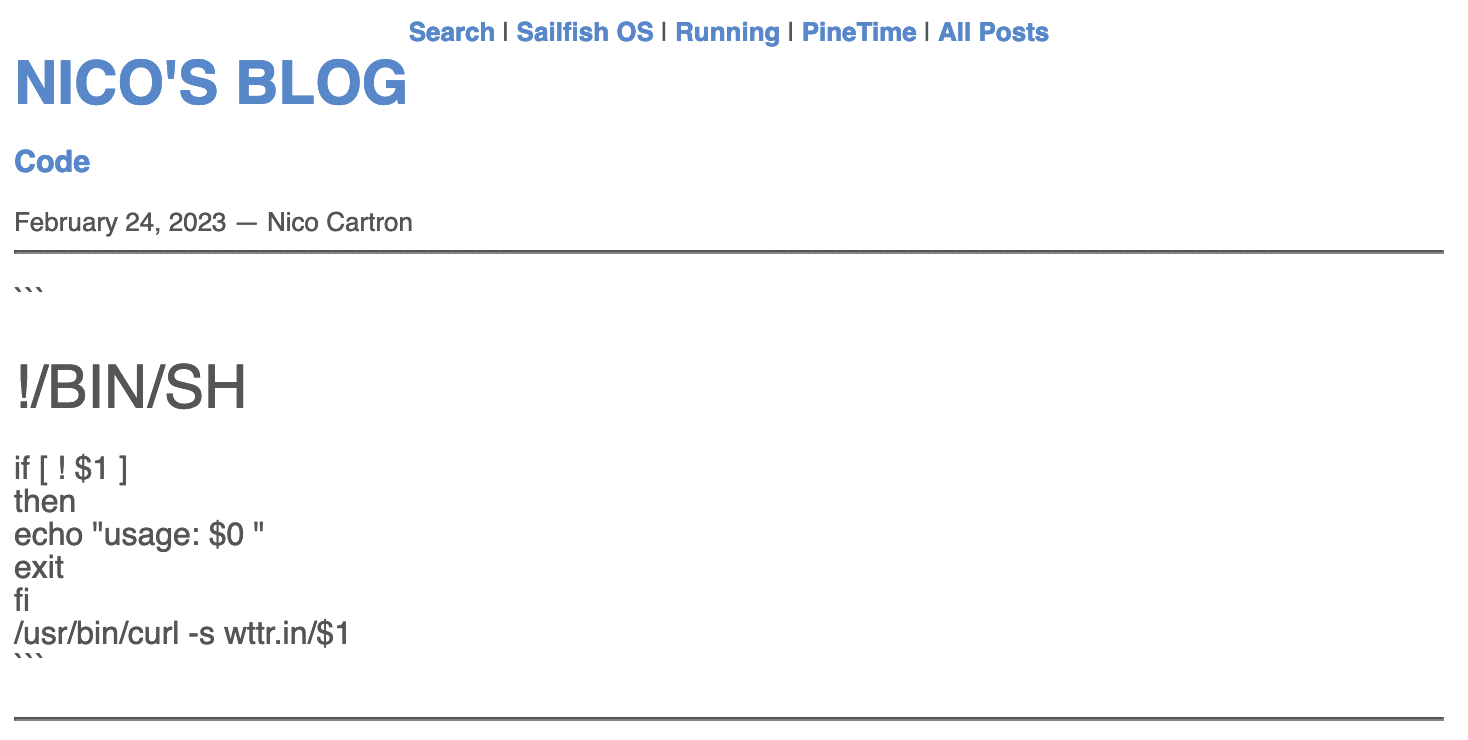
Task: Click the closing backticks after the curl line
Action: [28, 658]
